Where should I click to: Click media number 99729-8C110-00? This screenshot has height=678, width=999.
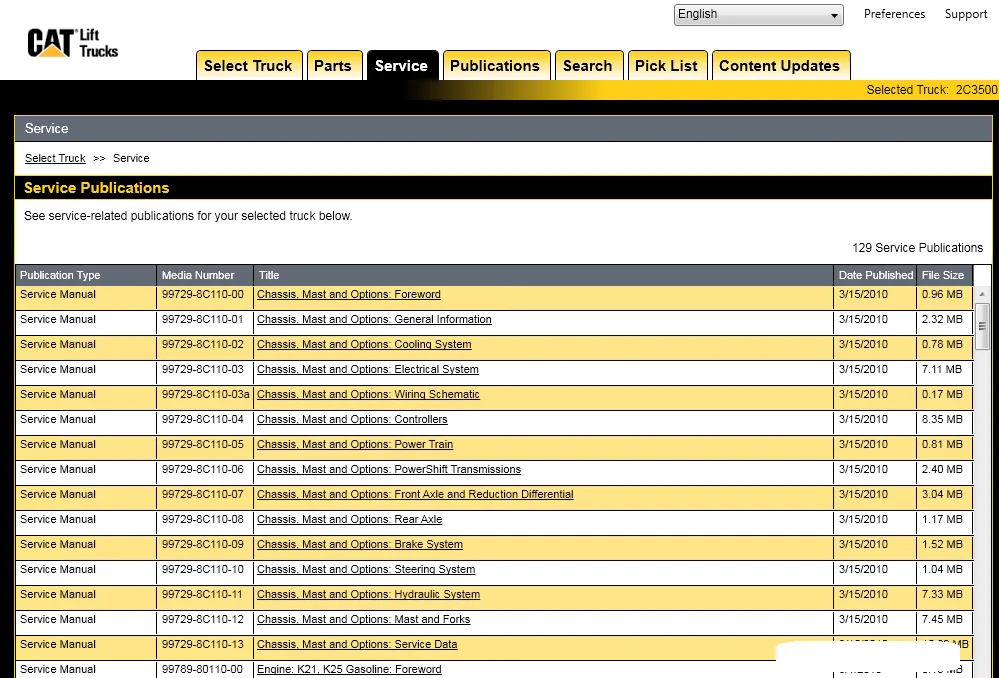203,294
